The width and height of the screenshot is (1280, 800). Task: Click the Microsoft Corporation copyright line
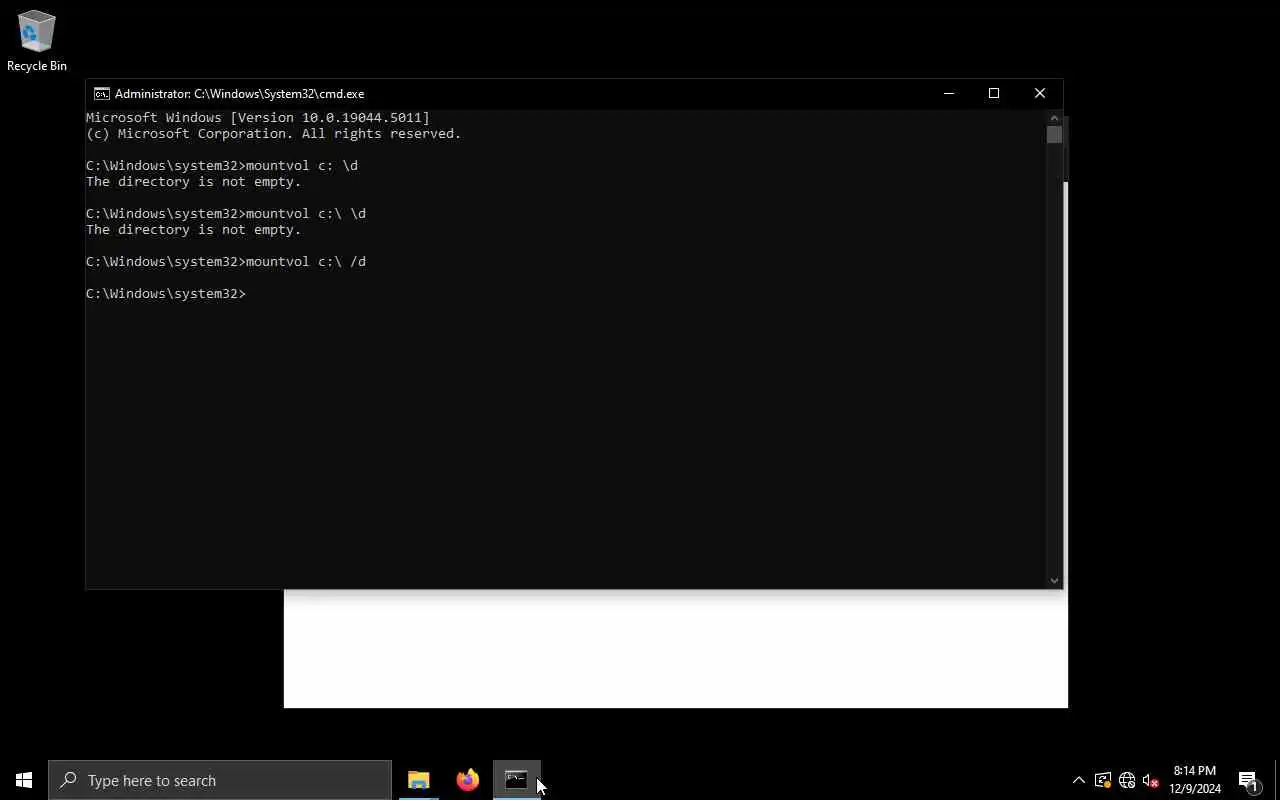click(274, 134)
